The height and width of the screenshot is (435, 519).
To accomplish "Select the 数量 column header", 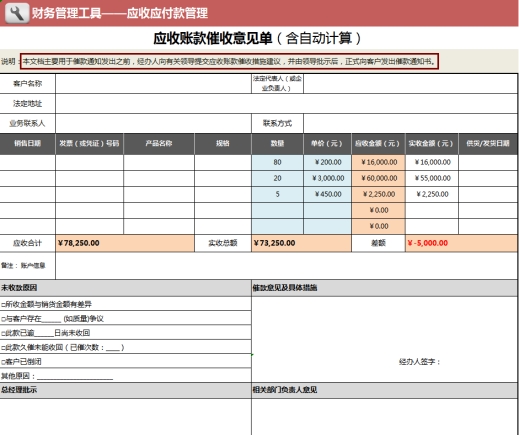I will (277, 144).
